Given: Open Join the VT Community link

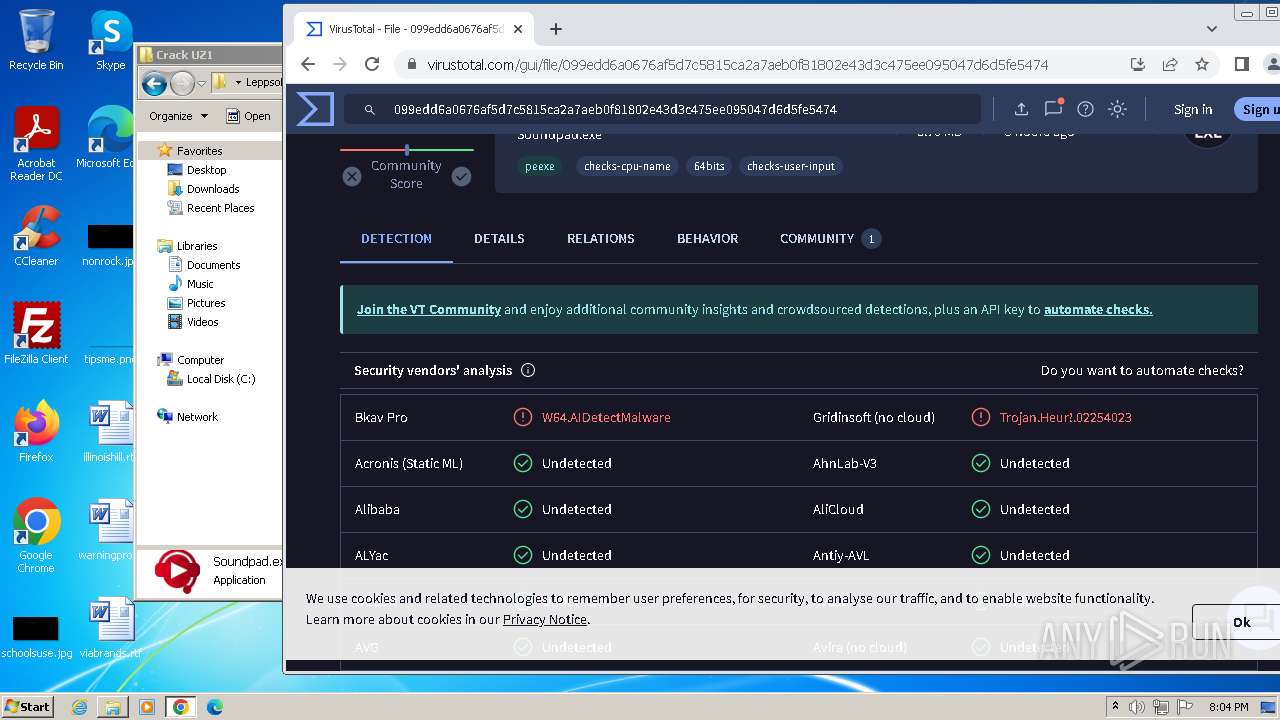Looking at the screenshot, I should tap(429, 309).
